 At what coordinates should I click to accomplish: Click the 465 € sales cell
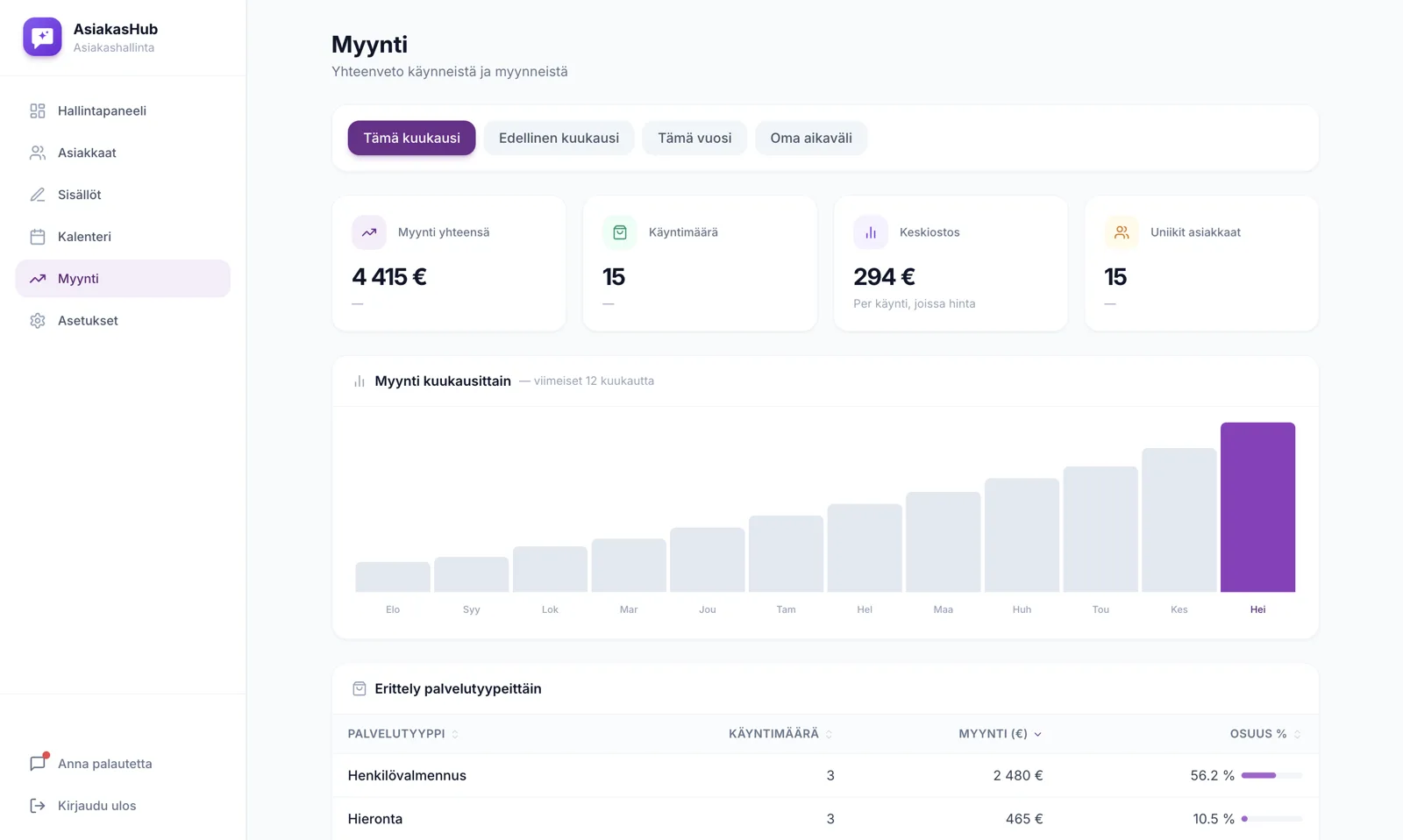tap(1024, 819)
